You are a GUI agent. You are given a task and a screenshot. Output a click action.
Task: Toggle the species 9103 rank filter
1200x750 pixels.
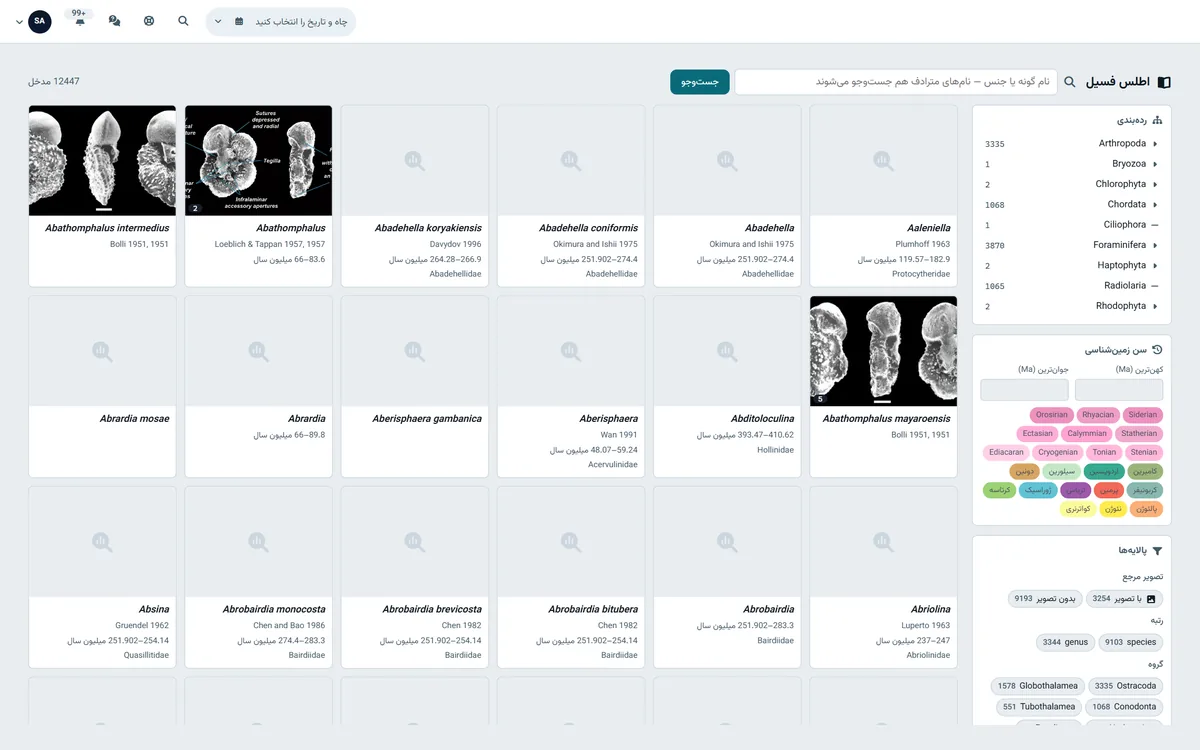click(1131, 642)
